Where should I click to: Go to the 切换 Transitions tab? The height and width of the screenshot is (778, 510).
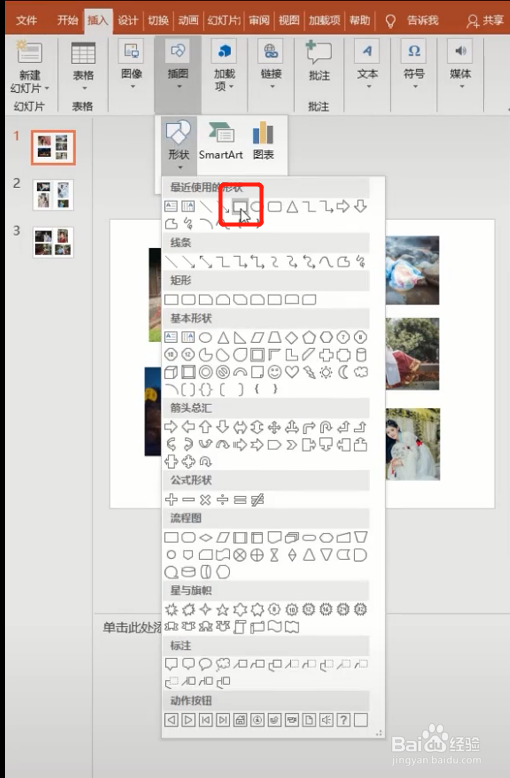158,20
